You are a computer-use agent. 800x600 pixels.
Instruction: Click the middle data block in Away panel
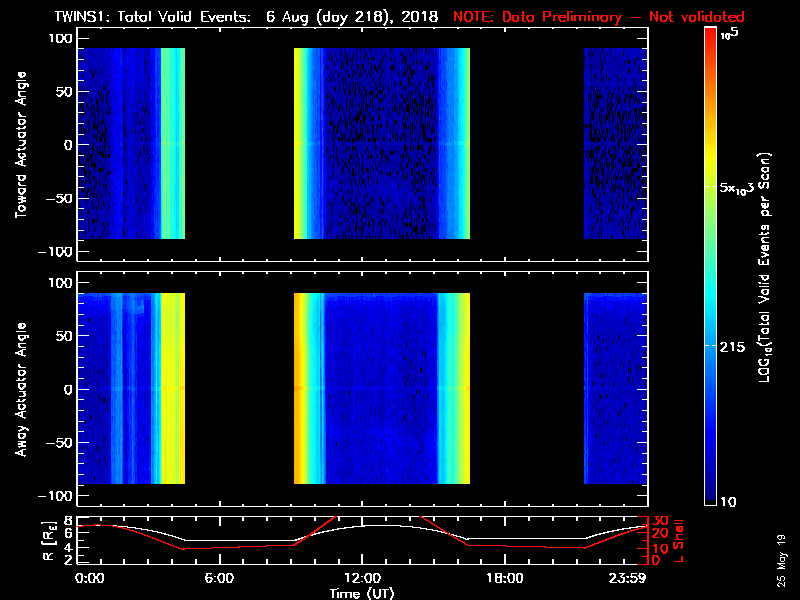pos(381,388)
